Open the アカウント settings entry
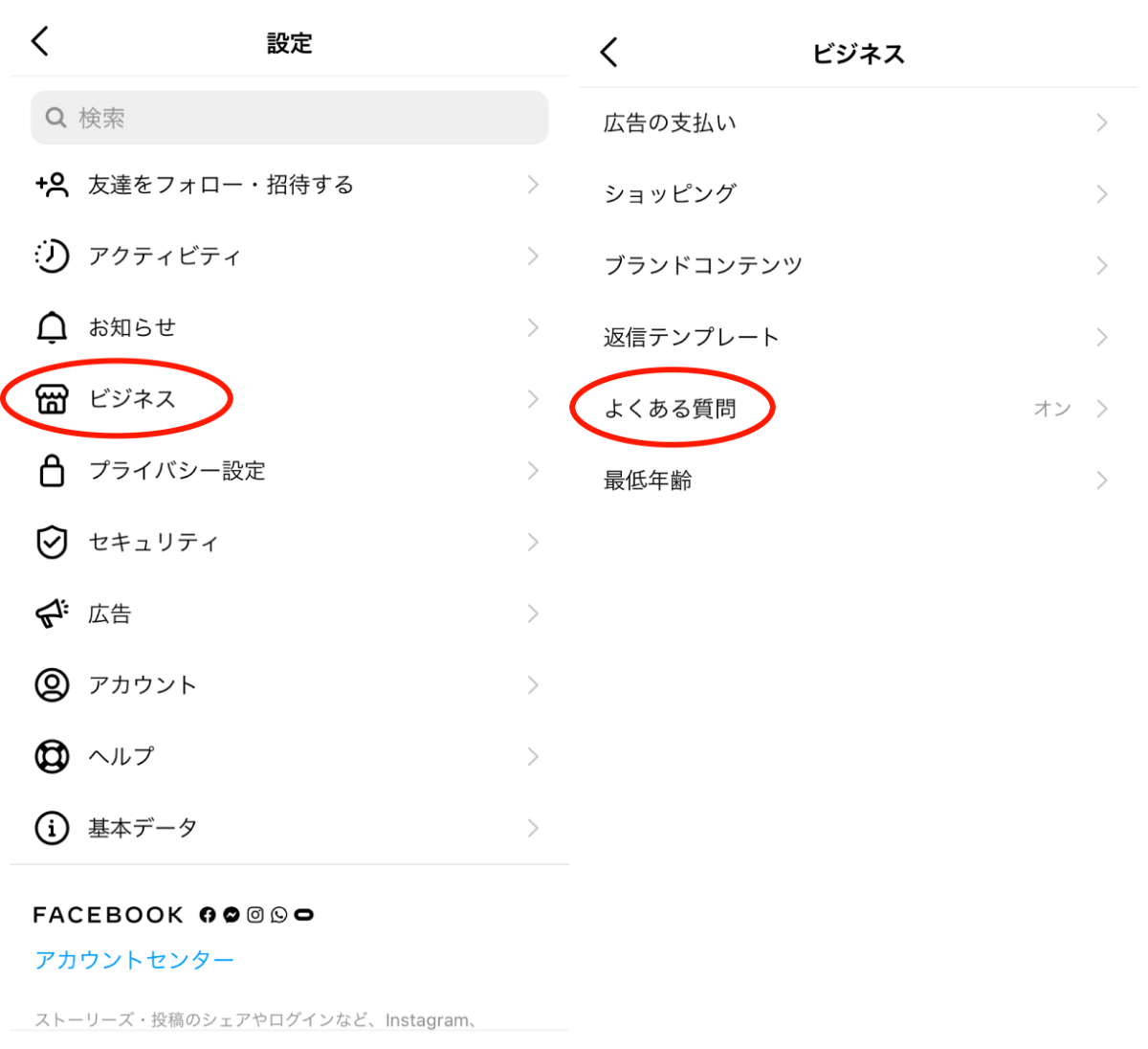The height and width of the screenshot is (1049, 1148). click(x=289, y=685)
